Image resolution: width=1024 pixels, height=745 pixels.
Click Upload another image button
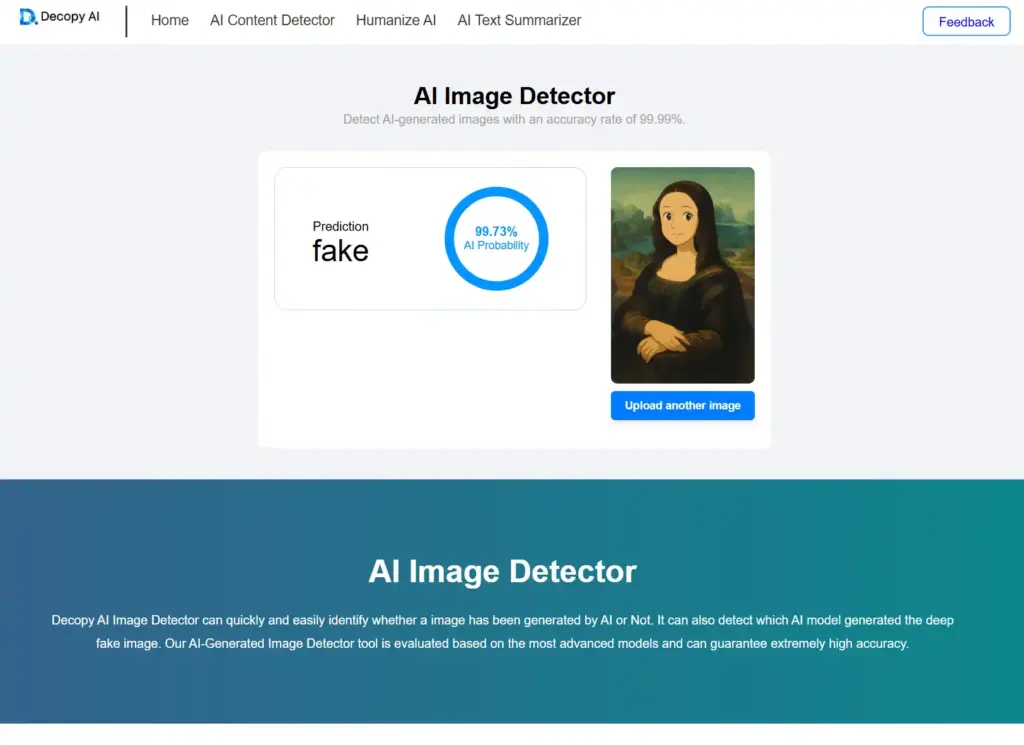[x=682, y=405]
